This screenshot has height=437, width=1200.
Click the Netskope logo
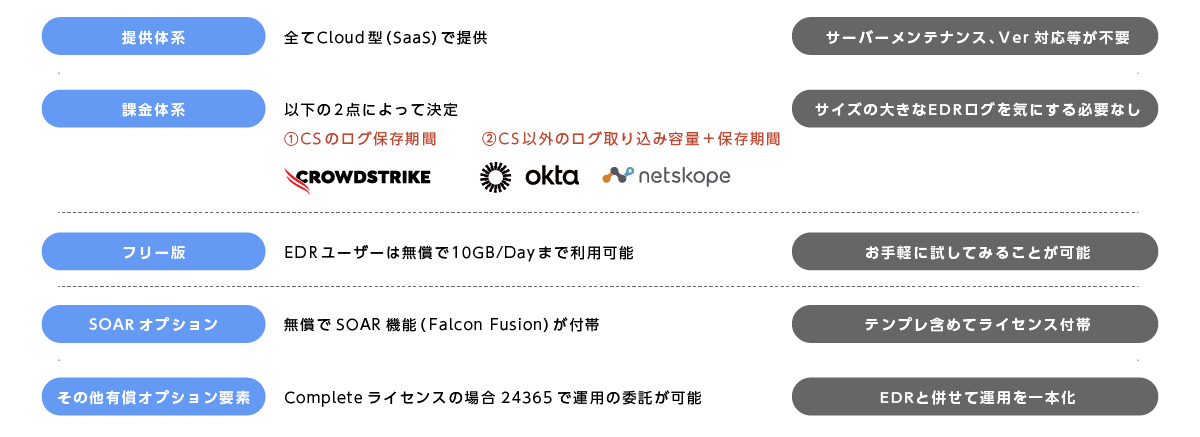(x=666, y=176)
